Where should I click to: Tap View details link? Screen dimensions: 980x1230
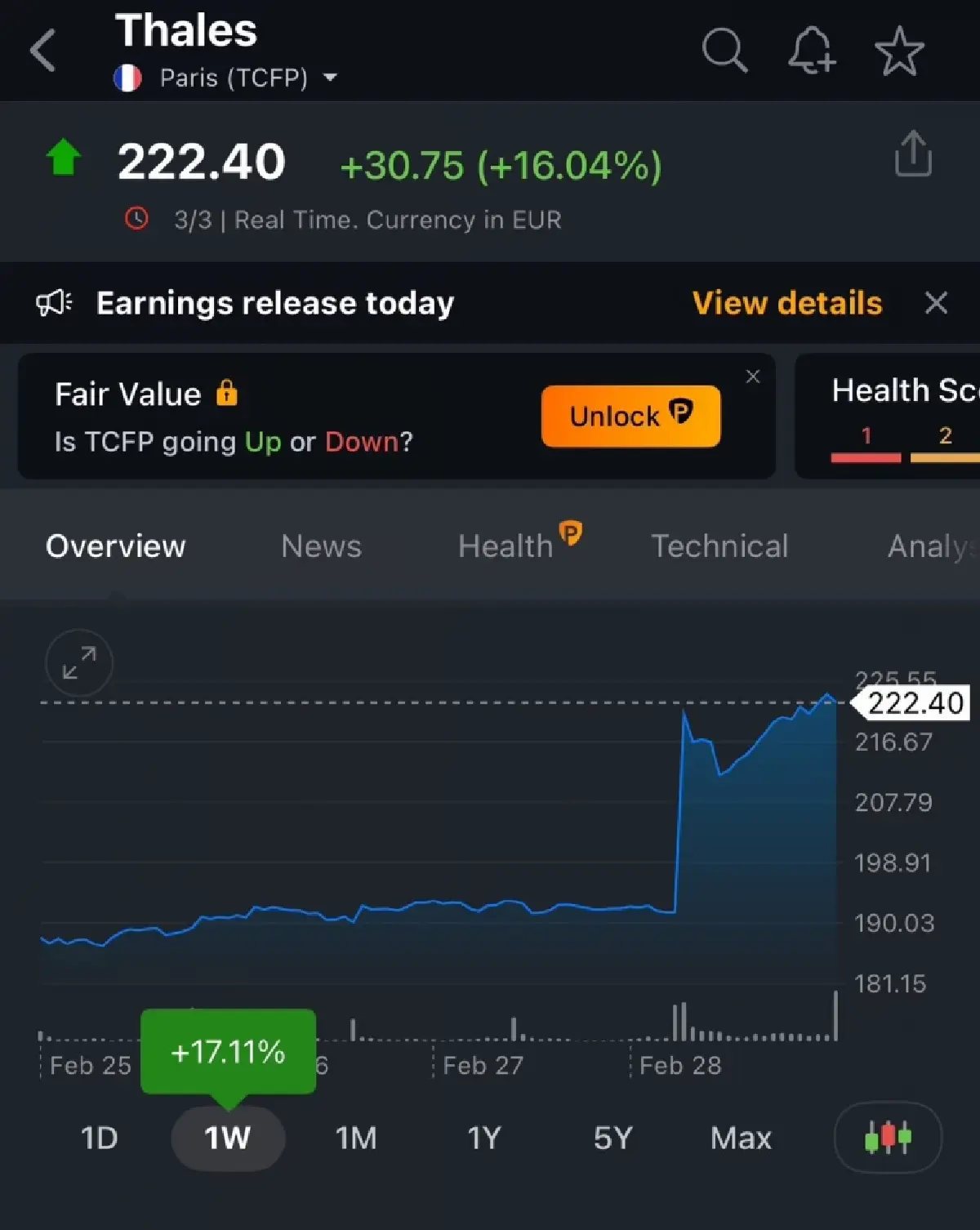[786, 303]
